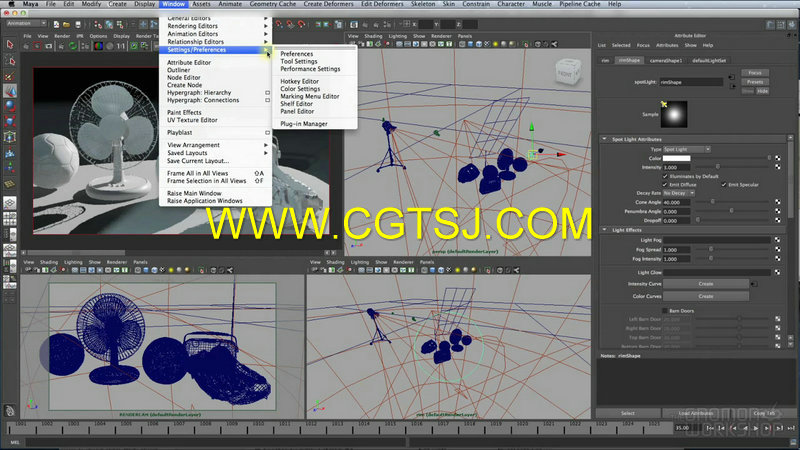
Task: Click play forward button in playback controls
Action: tap(756, 428)
